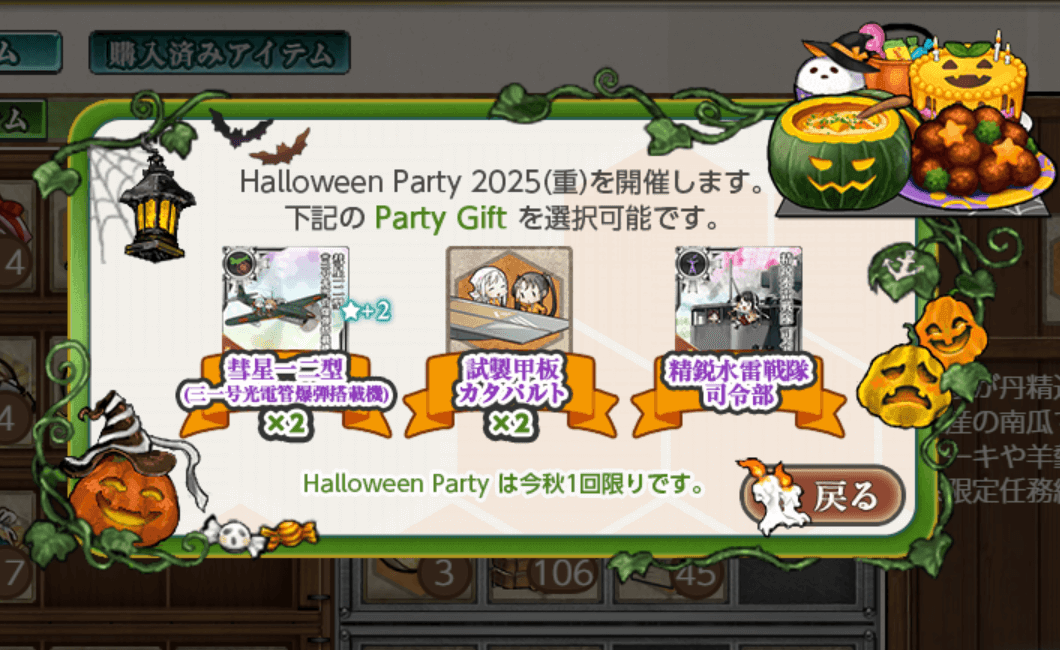1060x650 pixels.
Task: Open the 購入済みアイテム tab
Action: click(220, 53)
